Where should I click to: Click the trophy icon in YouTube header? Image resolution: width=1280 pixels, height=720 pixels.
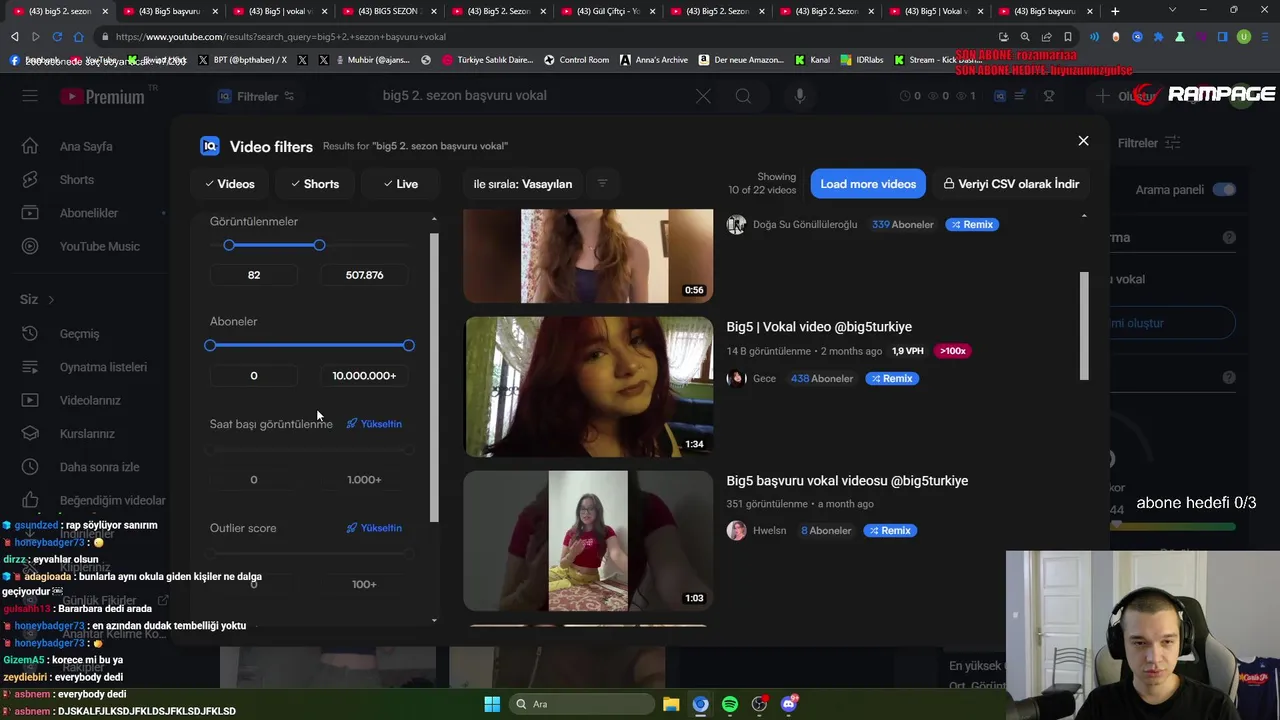(x=1048, y=96)
